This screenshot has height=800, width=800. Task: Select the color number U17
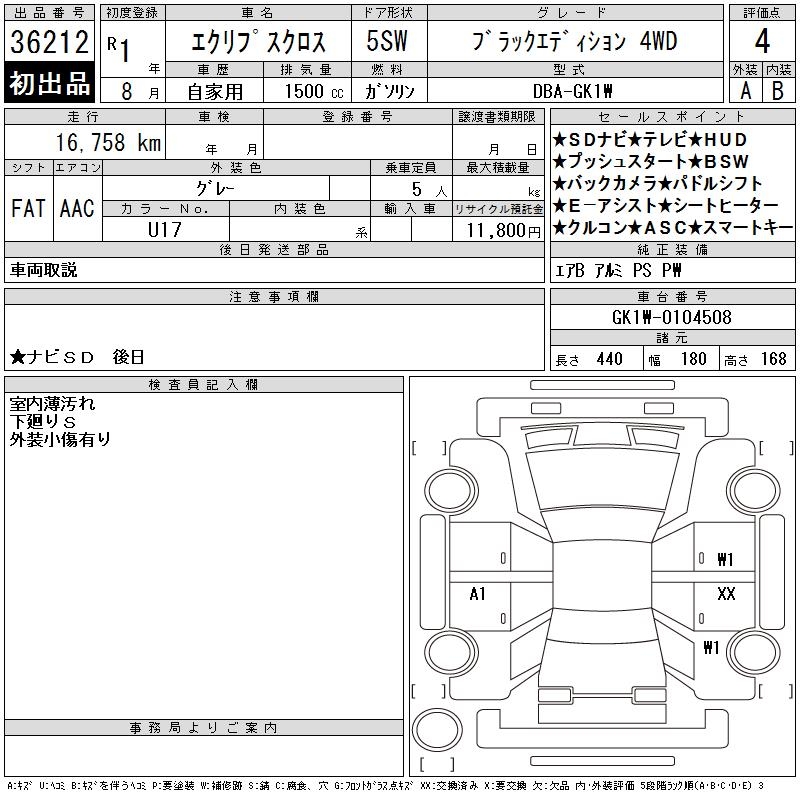coord(166,229)
